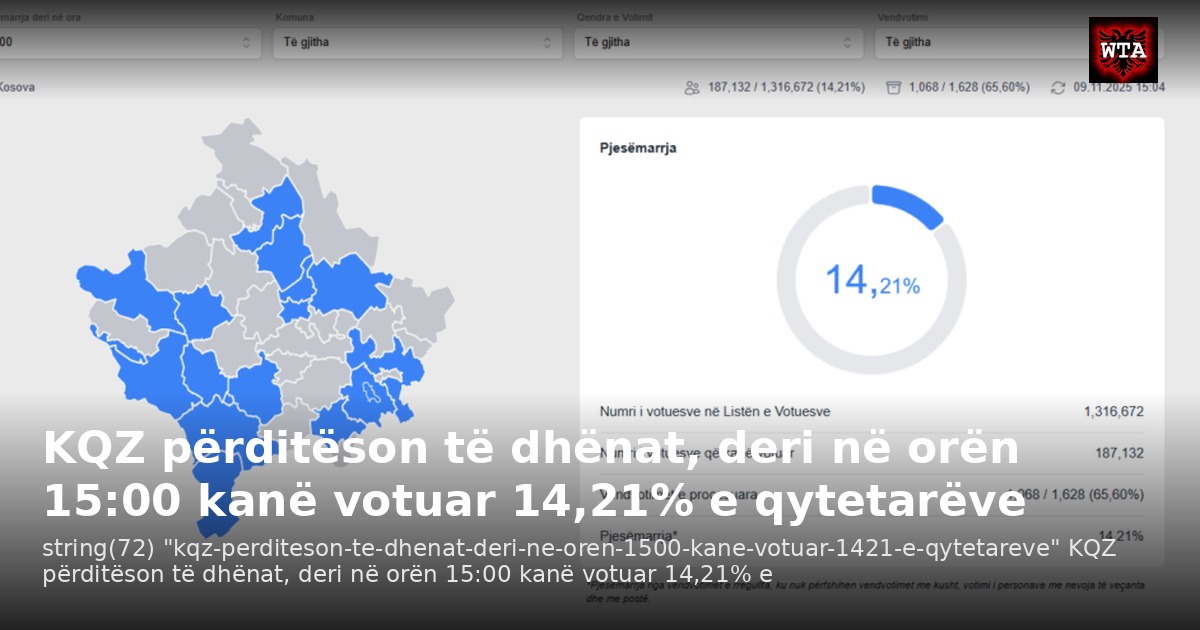The image size is (1200, 630).
Task: Click the Komuna chevron arrow
Action: pyautogui.click(x=547, y=42)
